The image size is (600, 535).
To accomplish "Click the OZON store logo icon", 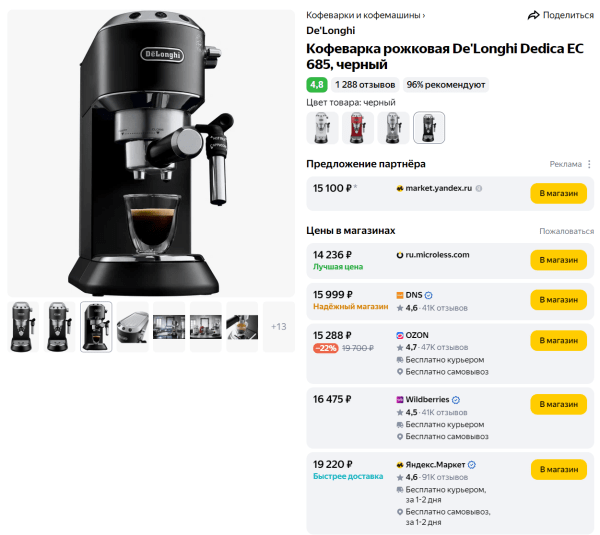I will (x=400, y=336).
